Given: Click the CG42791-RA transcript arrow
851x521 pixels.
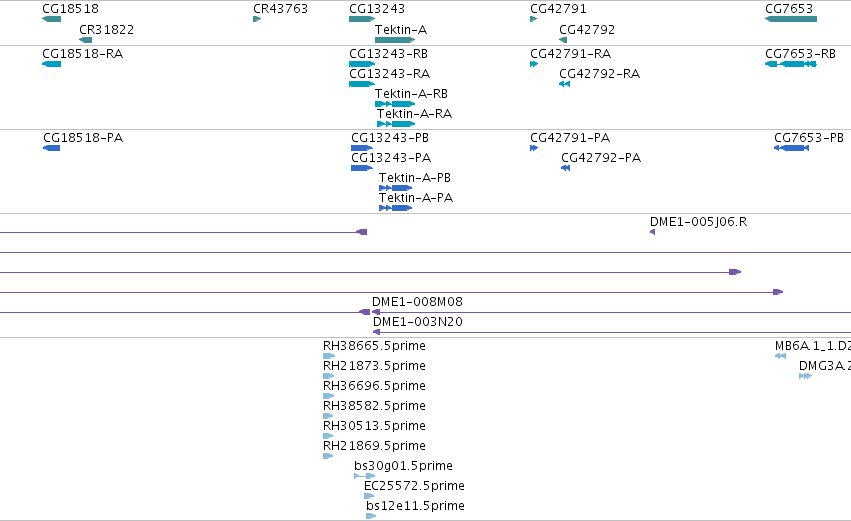Looking at the screenshot, I should pos(534,64).
